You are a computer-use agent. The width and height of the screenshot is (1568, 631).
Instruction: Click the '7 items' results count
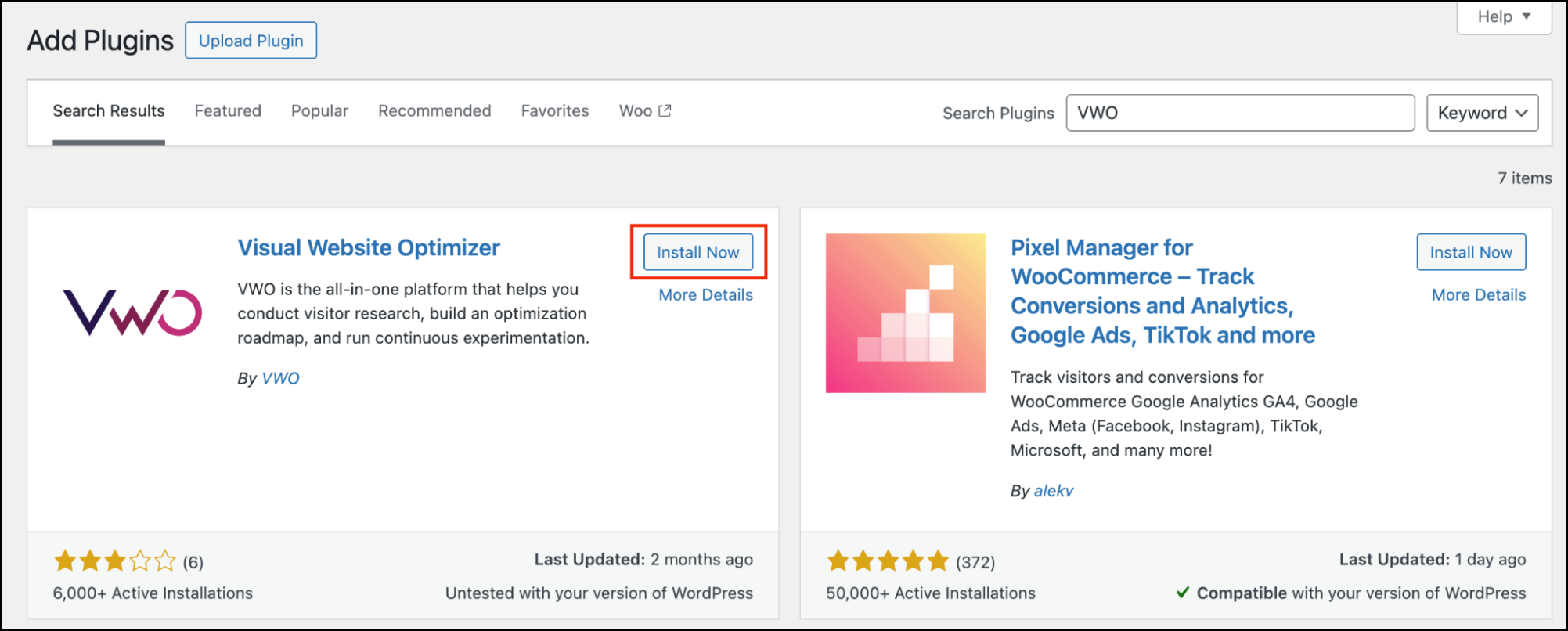coord(1524,178)
